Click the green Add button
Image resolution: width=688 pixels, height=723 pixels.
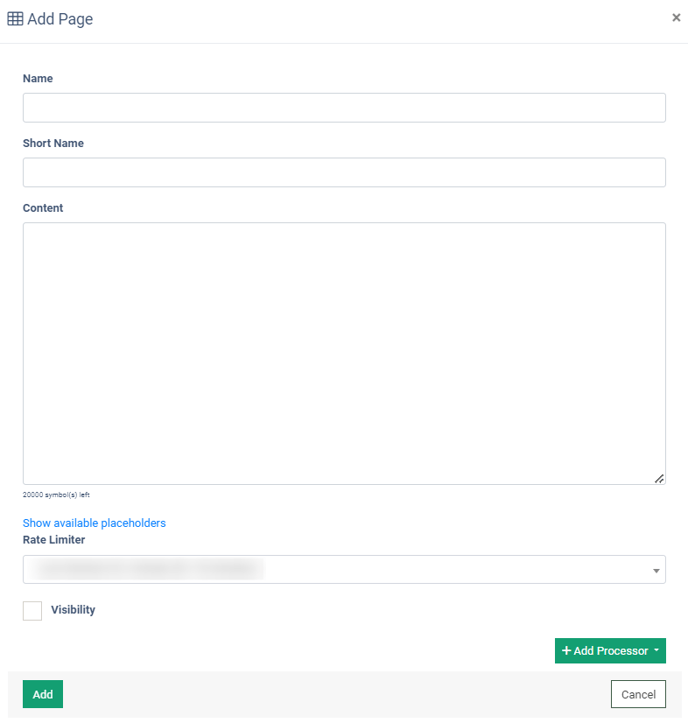tap(43, 694)
